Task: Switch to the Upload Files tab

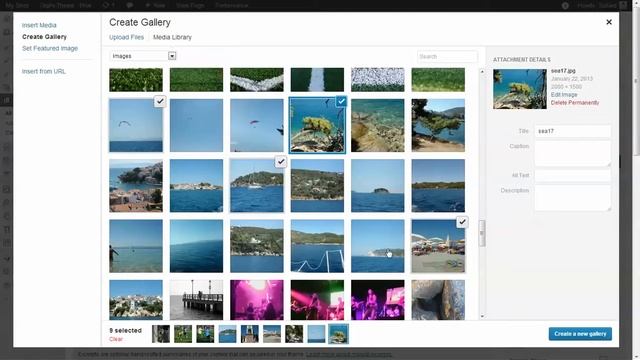Action: 127,37
